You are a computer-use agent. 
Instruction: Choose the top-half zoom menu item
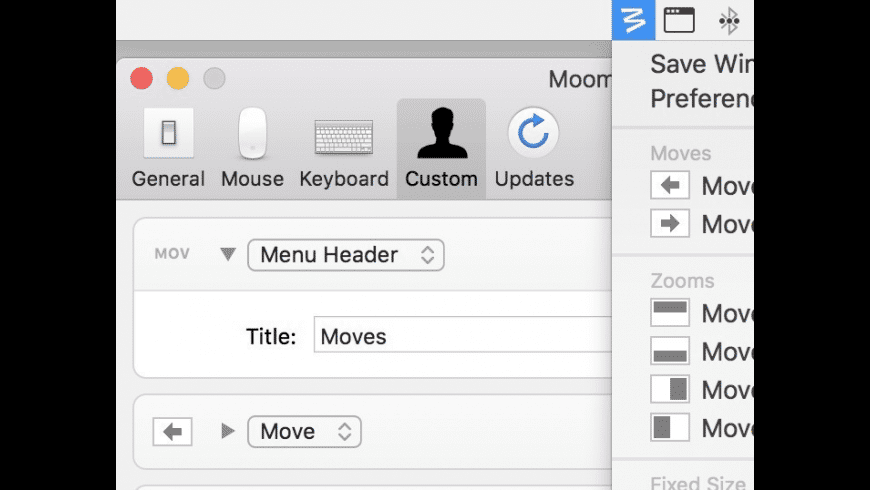click(x=702, y=313)
